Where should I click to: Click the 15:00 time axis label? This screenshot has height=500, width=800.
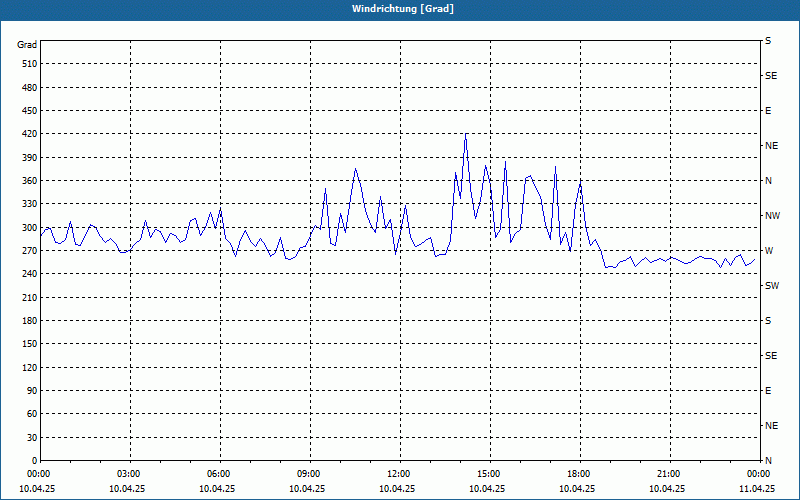pos(490,474)
